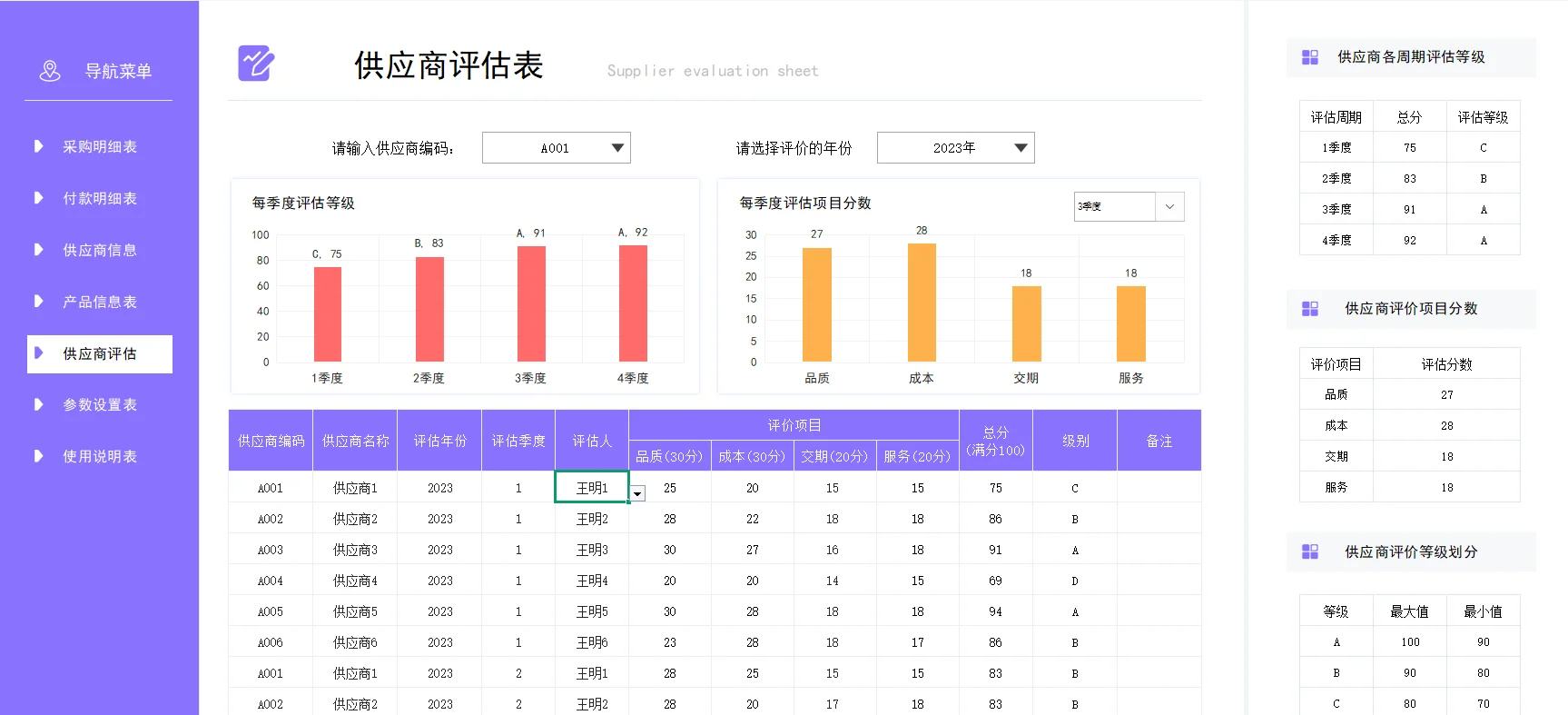Click the 4季度 red bar labeled A, 92
The image size is (1568, 715).
[633, 303]
